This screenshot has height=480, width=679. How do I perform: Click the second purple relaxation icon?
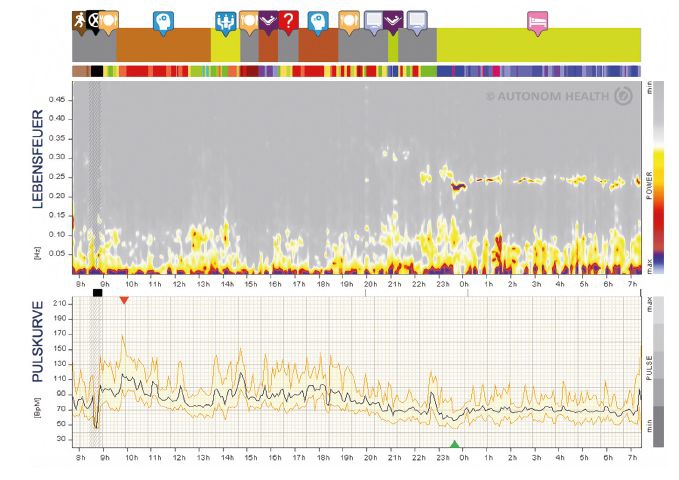[393, 19]
